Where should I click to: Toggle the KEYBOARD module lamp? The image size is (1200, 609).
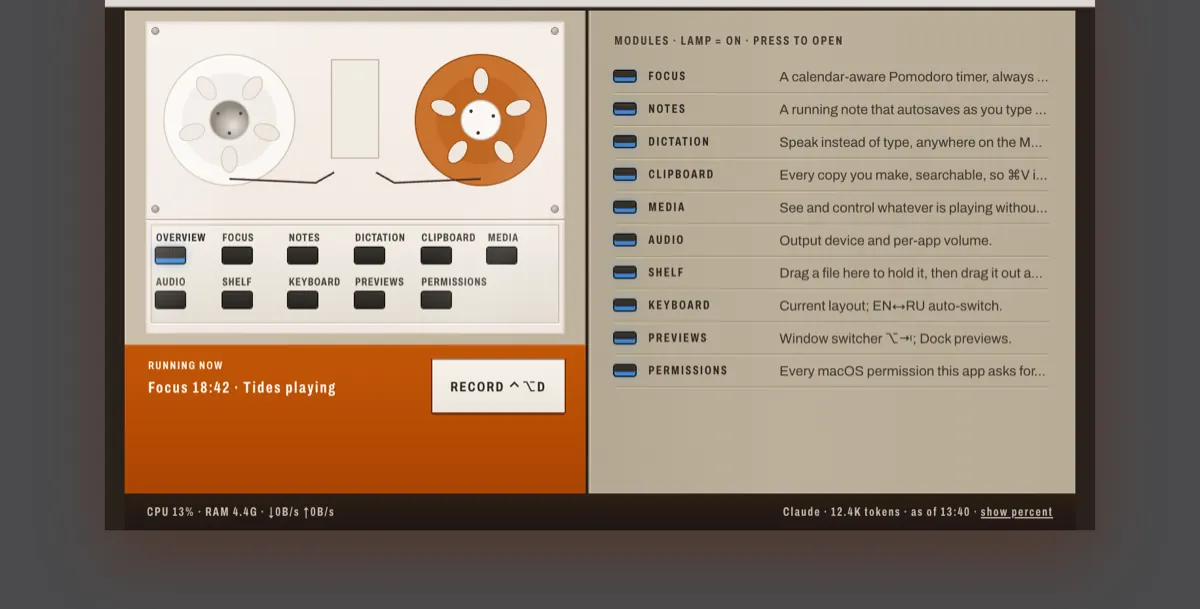pyautogui.click(x=625, y=305)
